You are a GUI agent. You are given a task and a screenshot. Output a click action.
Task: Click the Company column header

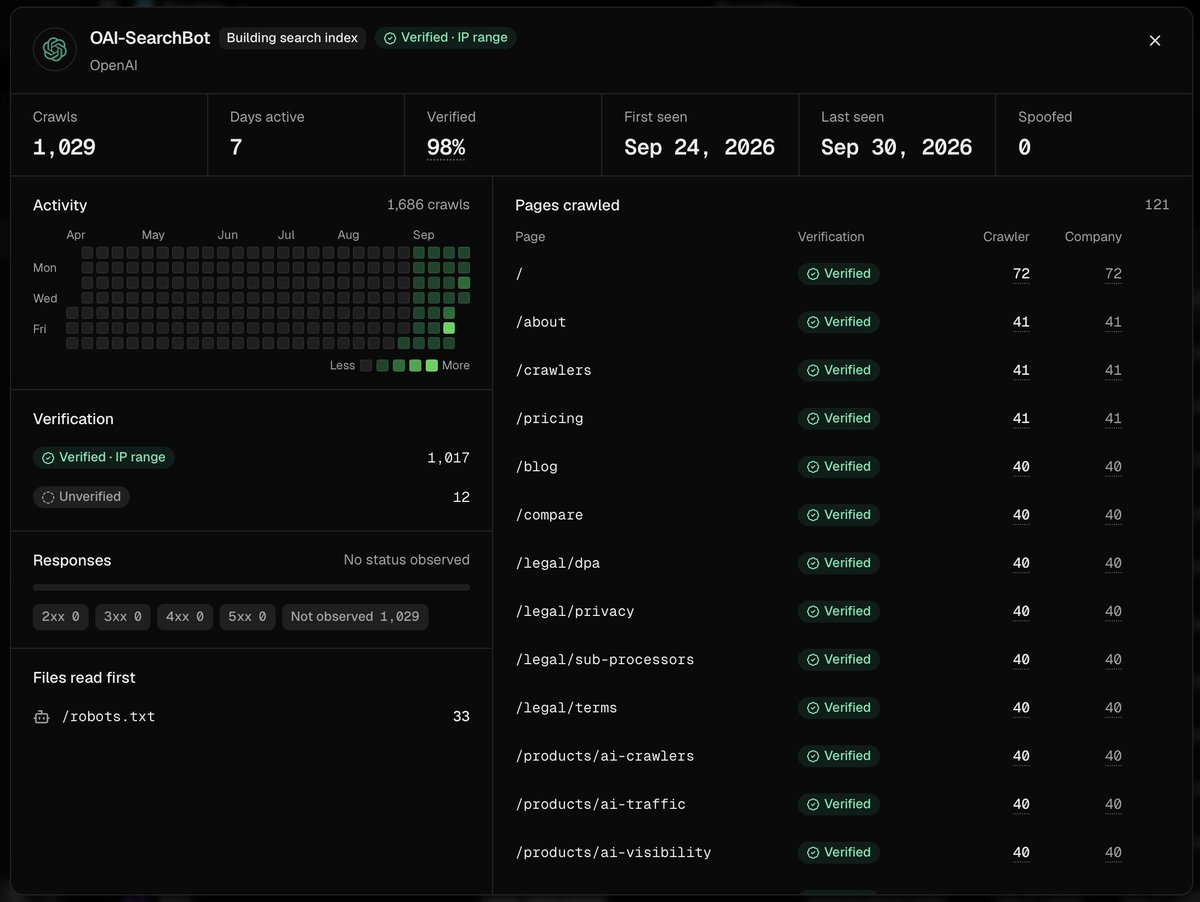click(x=1093, y=237)
